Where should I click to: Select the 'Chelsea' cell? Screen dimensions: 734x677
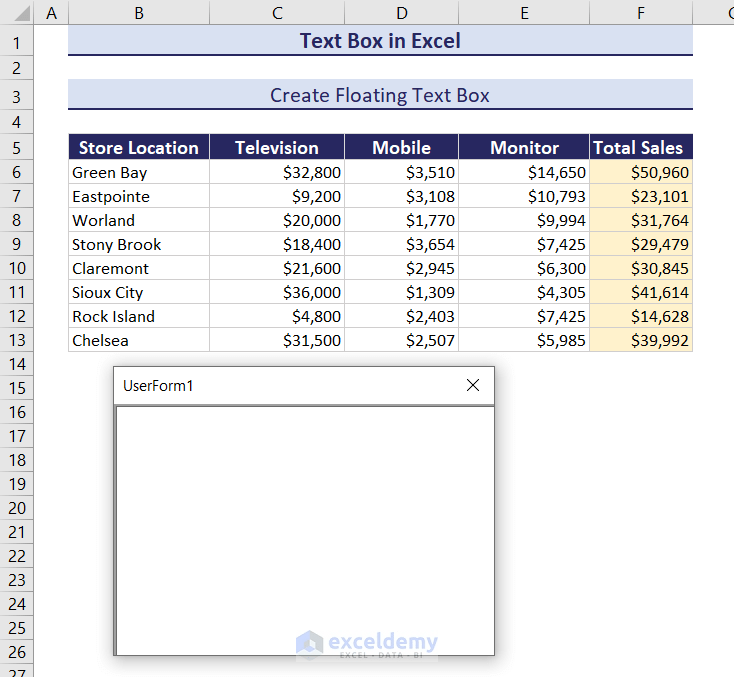pyautogui.click(x=139, y=340)
